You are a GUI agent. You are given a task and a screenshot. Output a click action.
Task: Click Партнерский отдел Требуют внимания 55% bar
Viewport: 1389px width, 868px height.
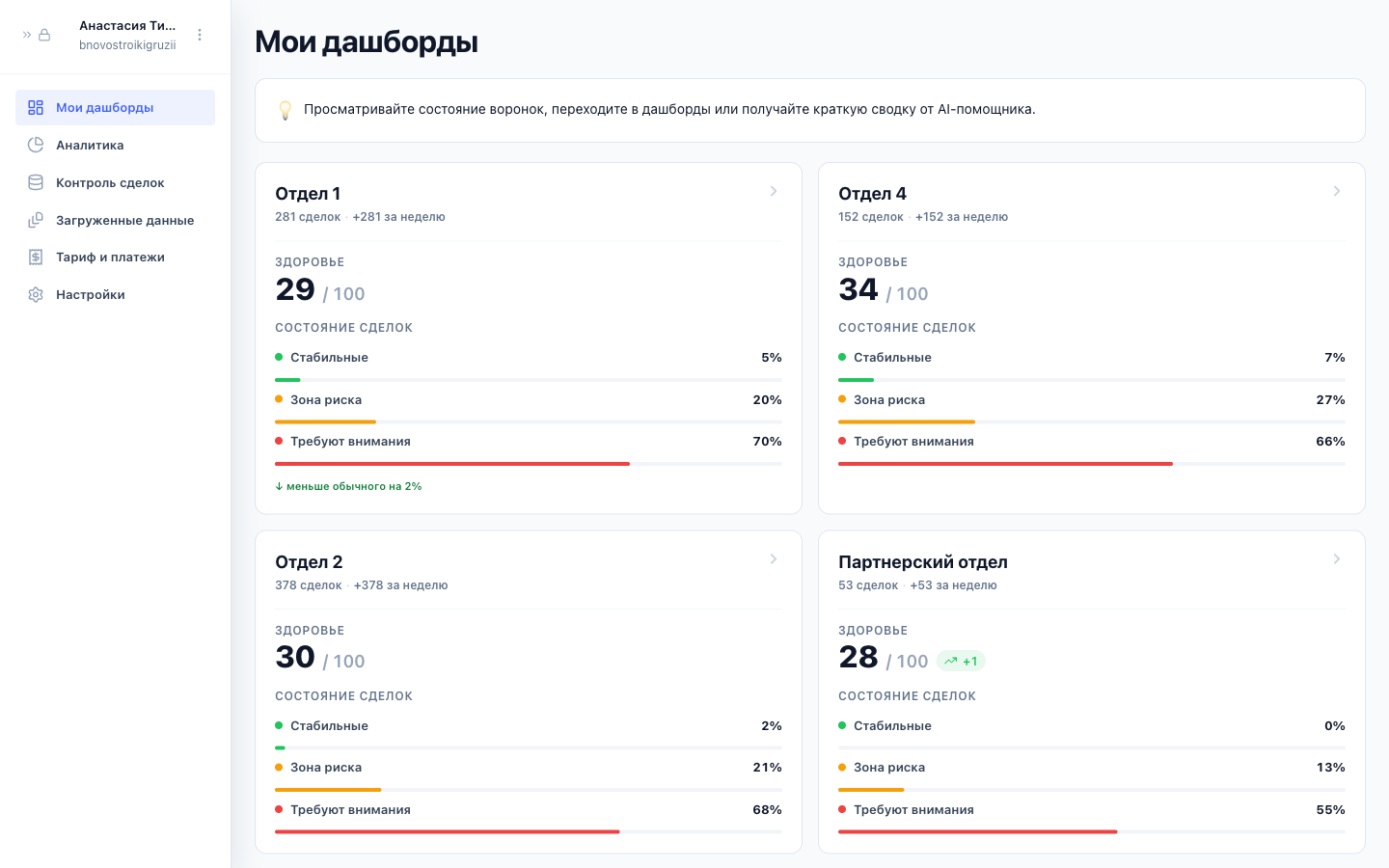1092,831
